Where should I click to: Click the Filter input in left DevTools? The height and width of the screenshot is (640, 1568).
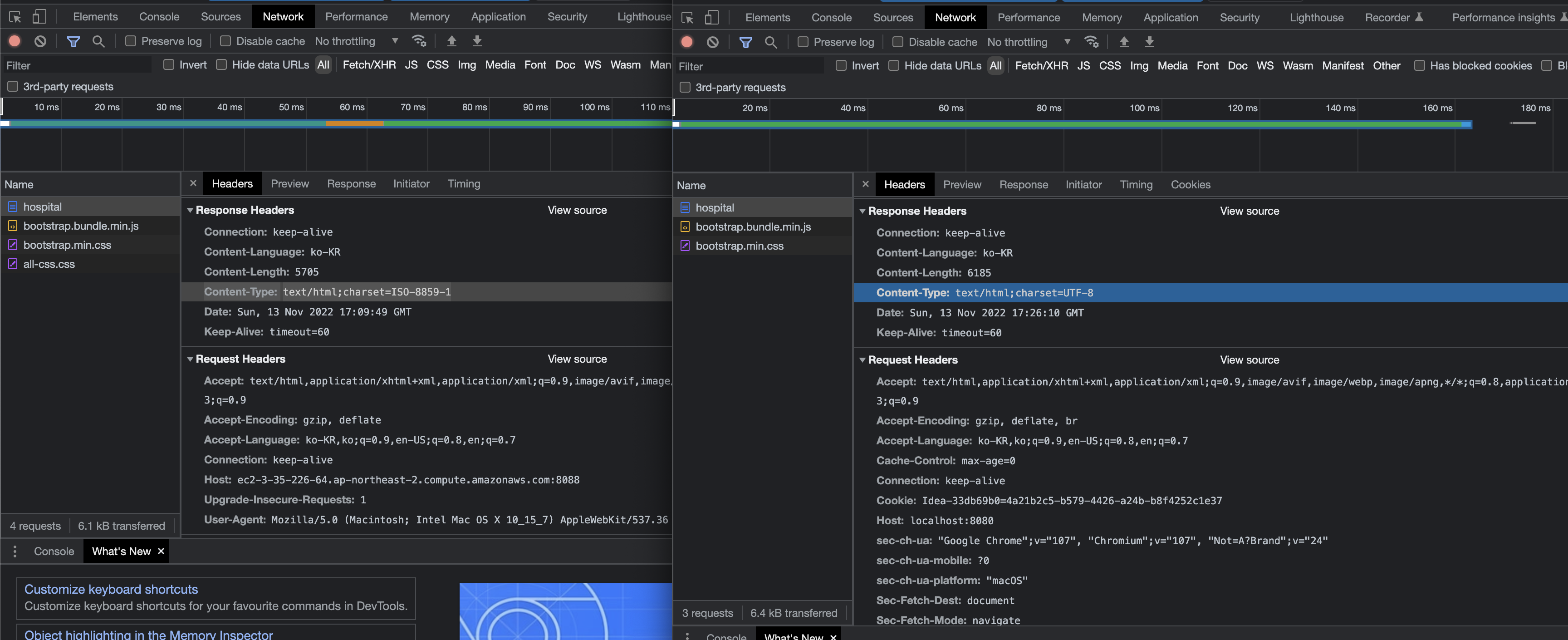tap(77, 65)
